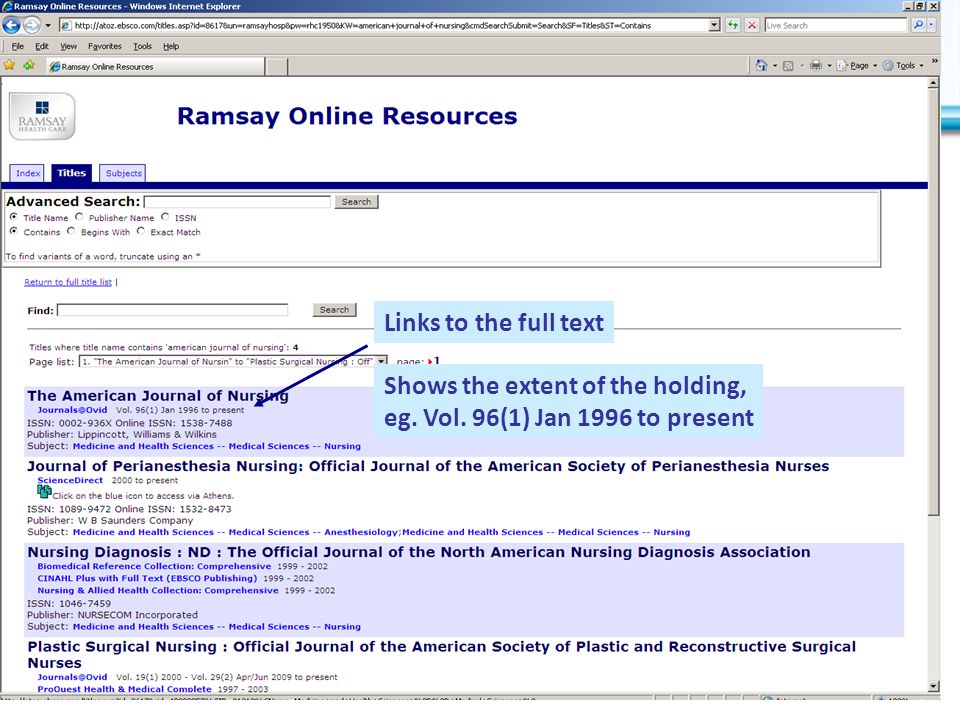
Task: Minimize the Internet Explorer window
Action: click(908, 6)
